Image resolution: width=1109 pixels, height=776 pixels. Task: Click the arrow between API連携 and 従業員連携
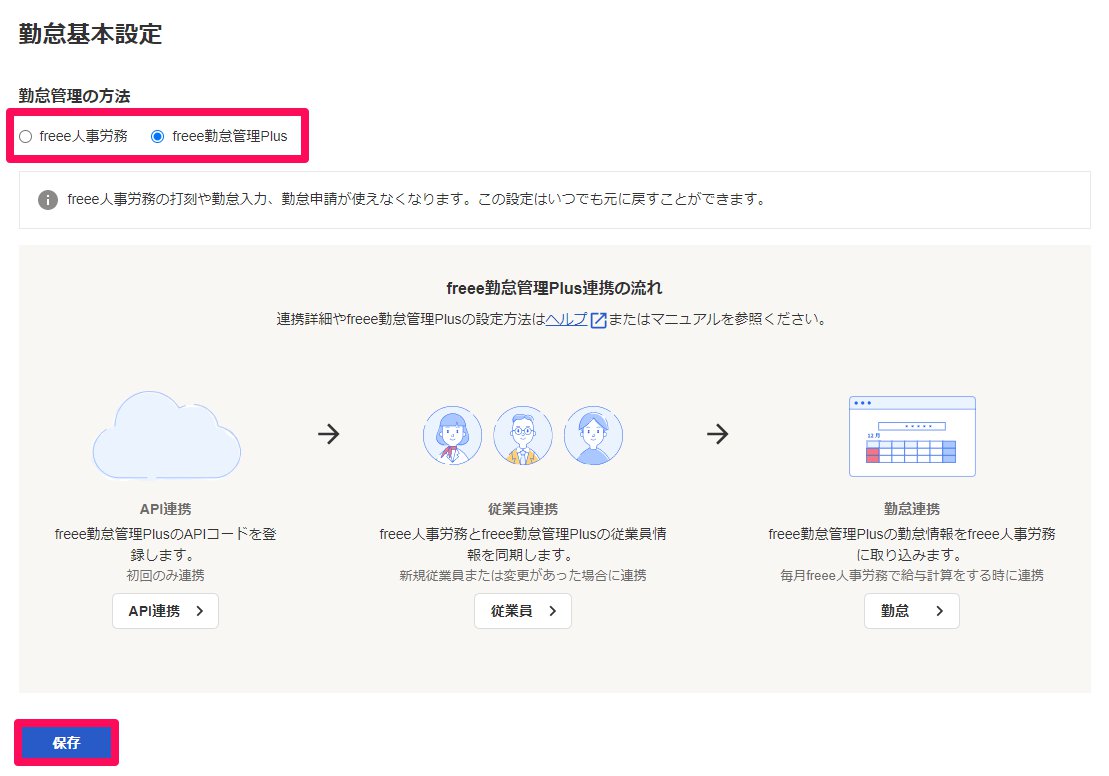click(x=329, y=434)
